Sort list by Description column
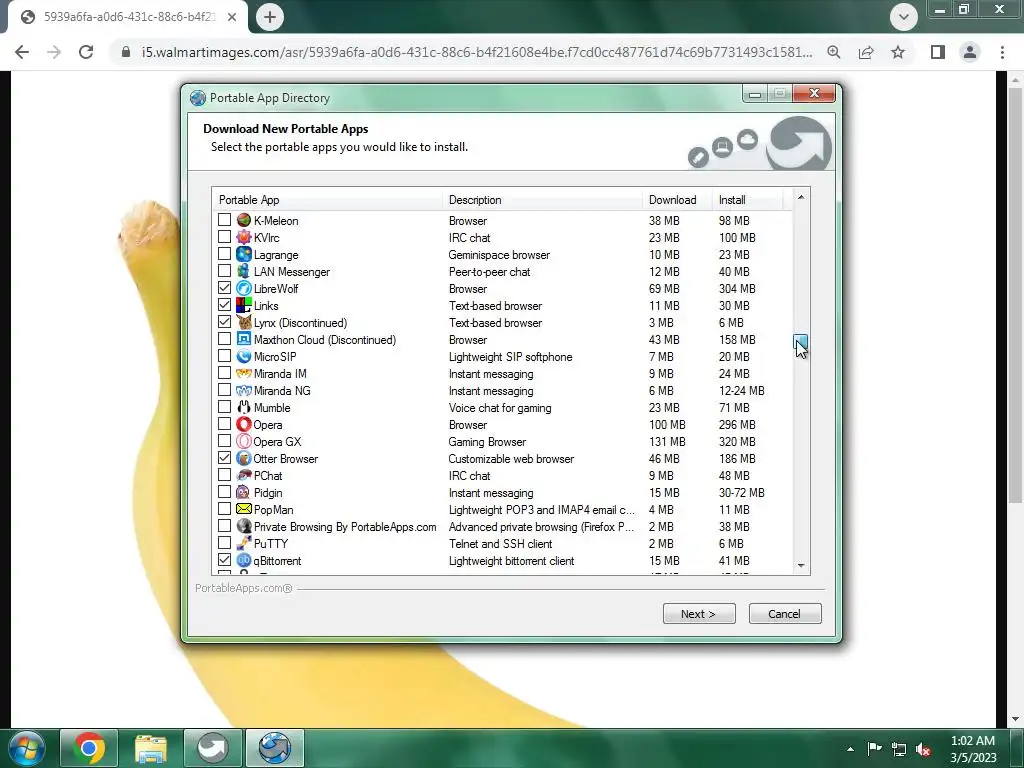Viewport: 1024px width, 768px height. click(542, 200)
